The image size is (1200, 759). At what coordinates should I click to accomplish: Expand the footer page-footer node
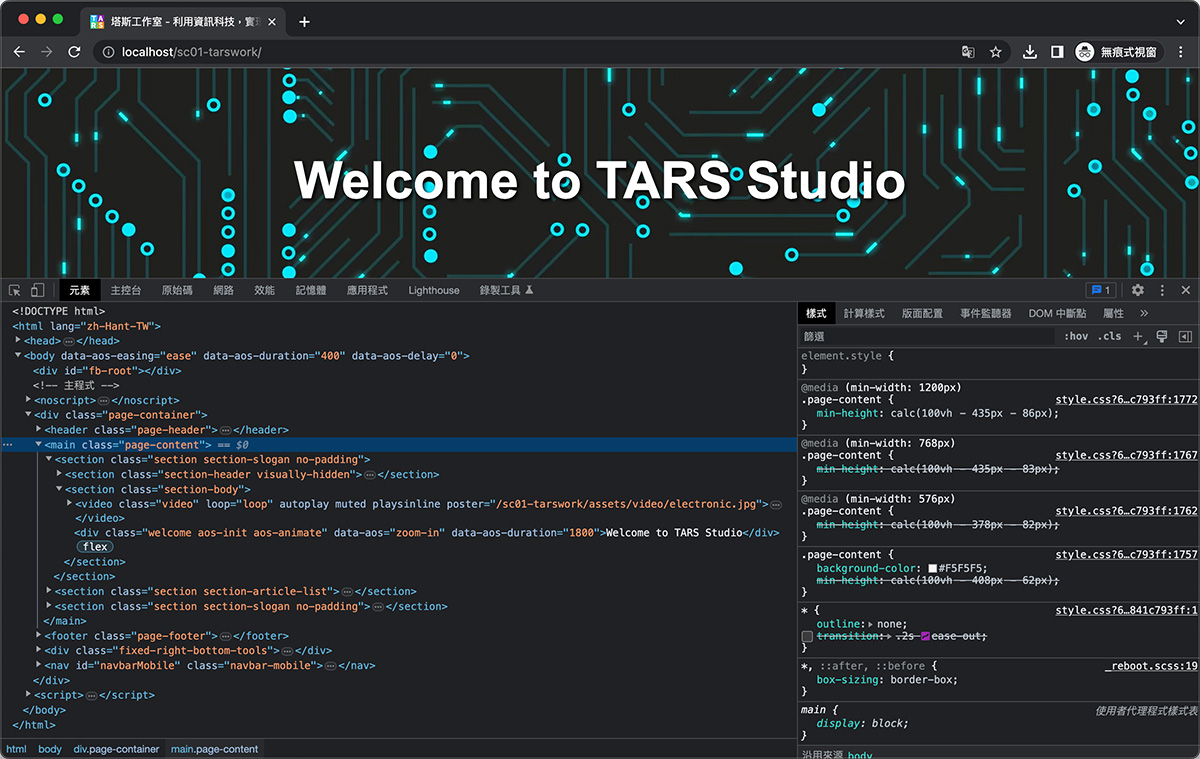[x=38, y=636]
